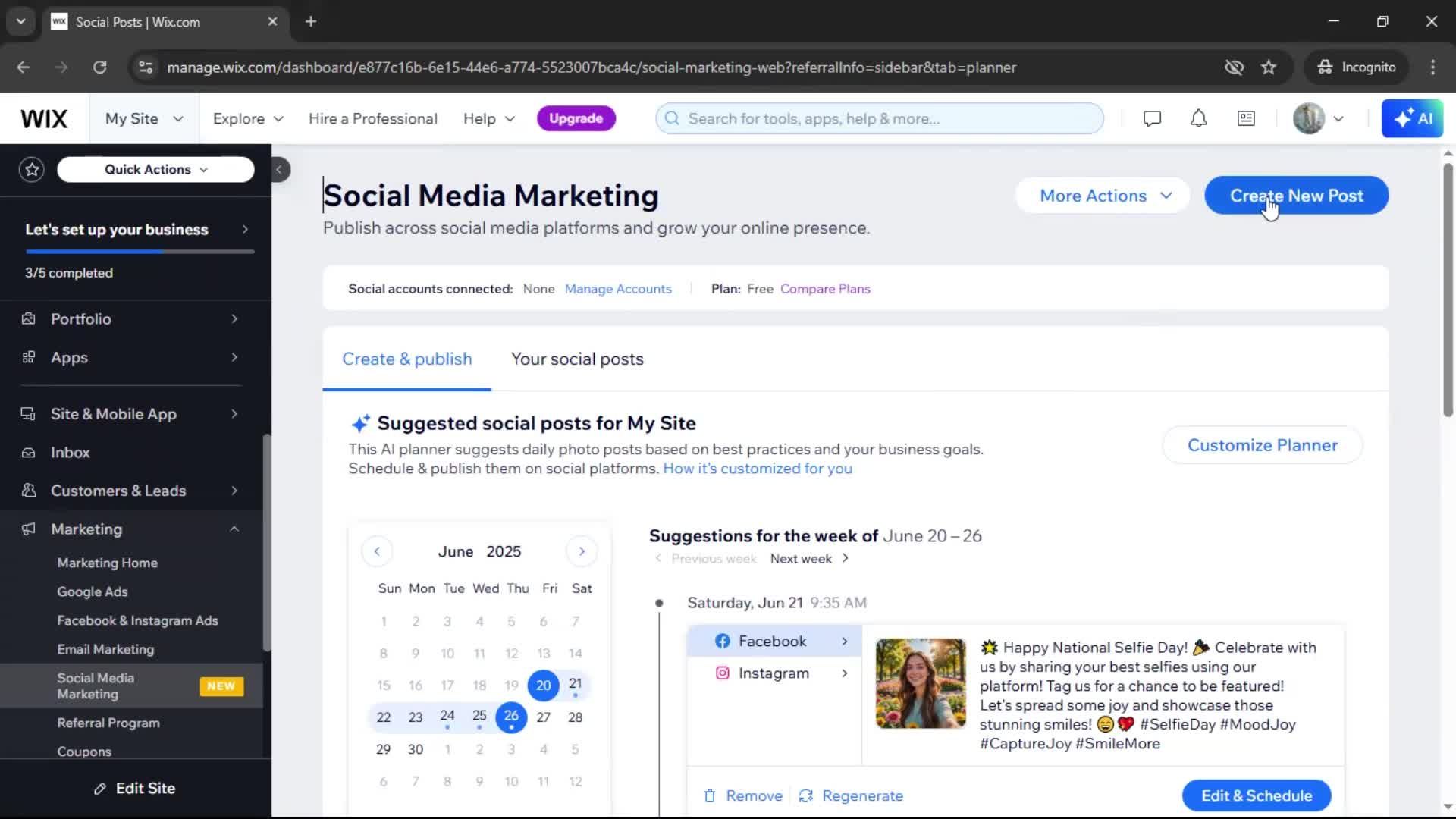This screenshot has width=1456, height=819.
Task: Open Email Marketing in the sidebar
Action: coord(105,649)
